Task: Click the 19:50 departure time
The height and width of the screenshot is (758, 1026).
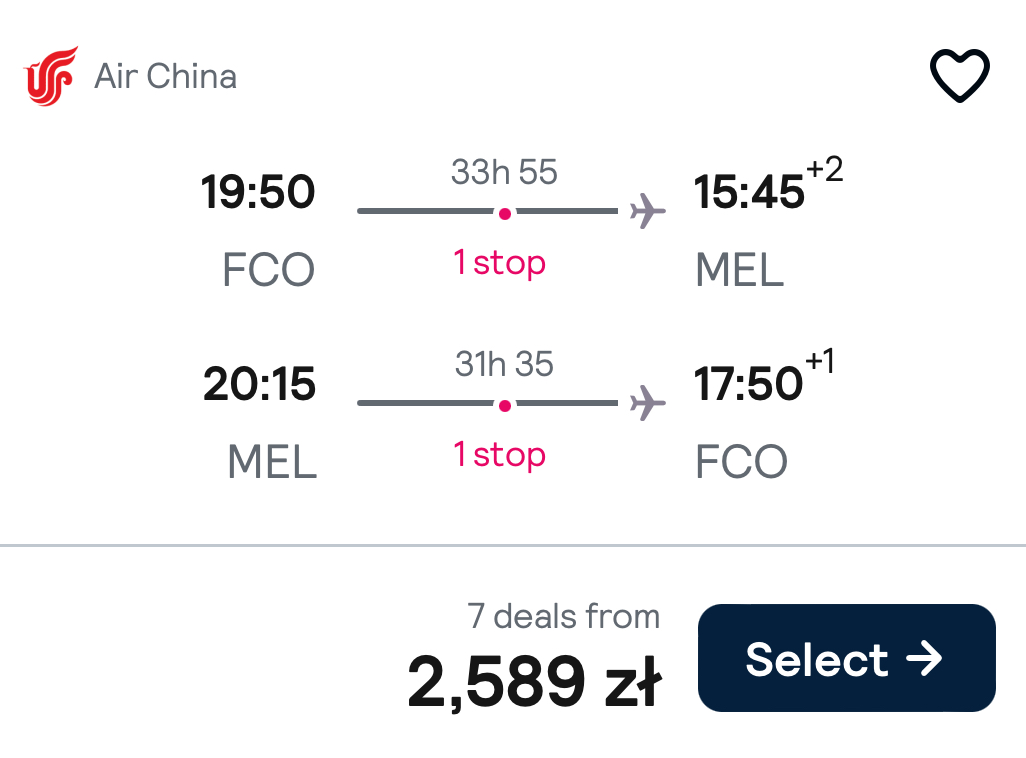Action: pos(258,192)
